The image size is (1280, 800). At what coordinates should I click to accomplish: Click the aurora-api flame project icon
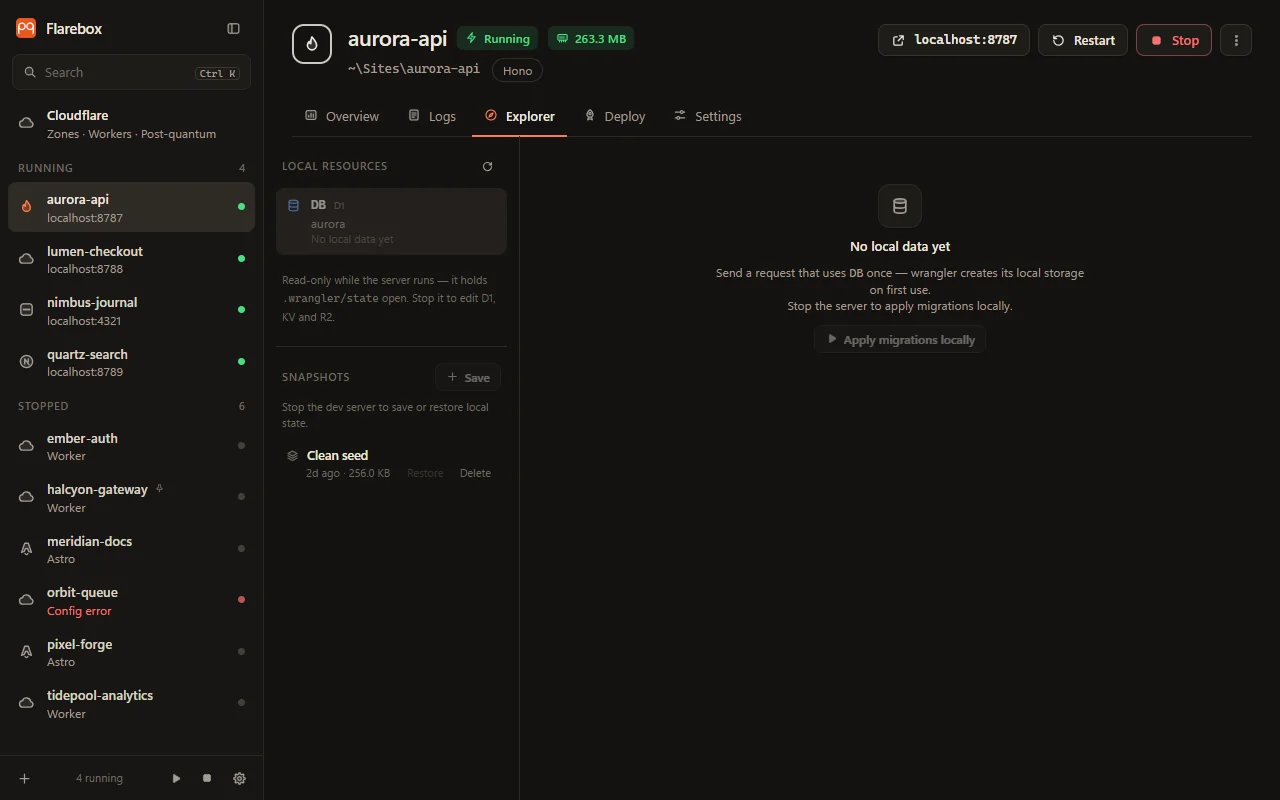(312, 44)
